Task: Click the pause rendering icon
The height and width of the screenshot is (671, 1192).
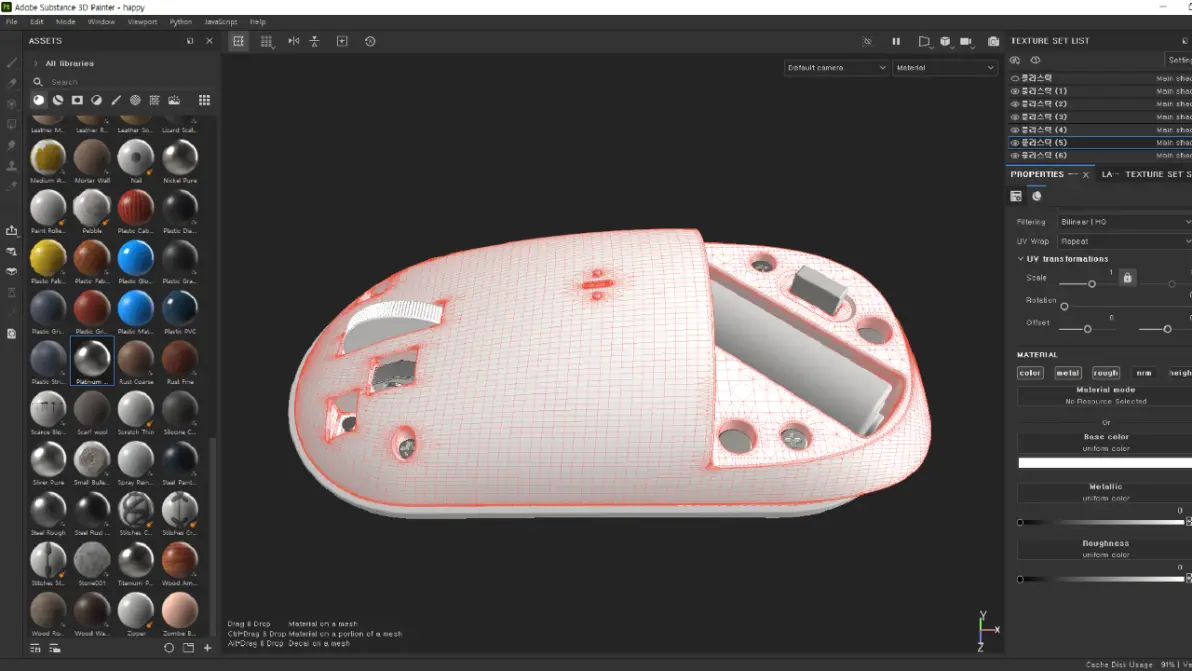Action: pos(896,41)
